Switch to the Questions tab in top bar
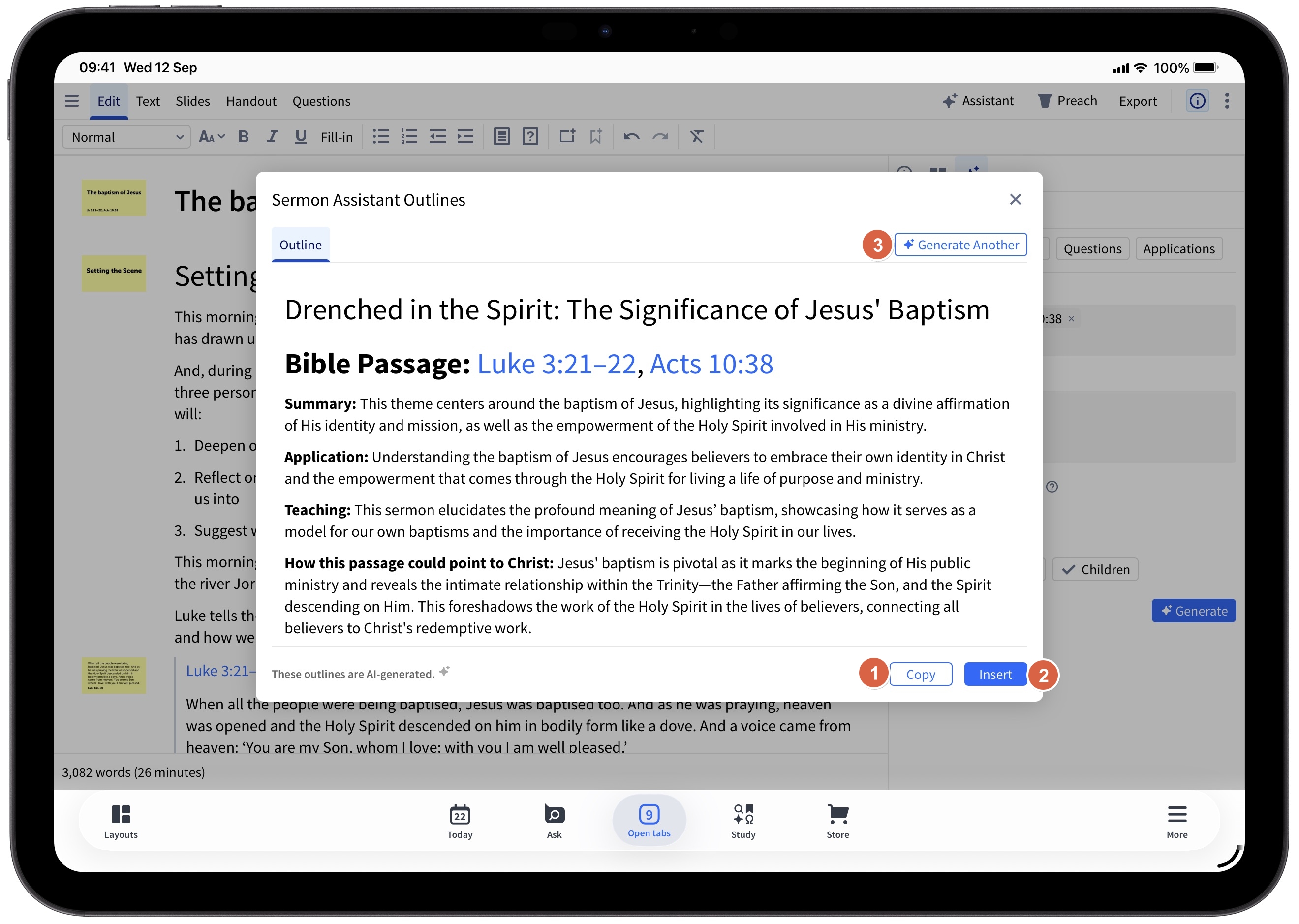The image size is (1299, 924). tap(321, 101)
